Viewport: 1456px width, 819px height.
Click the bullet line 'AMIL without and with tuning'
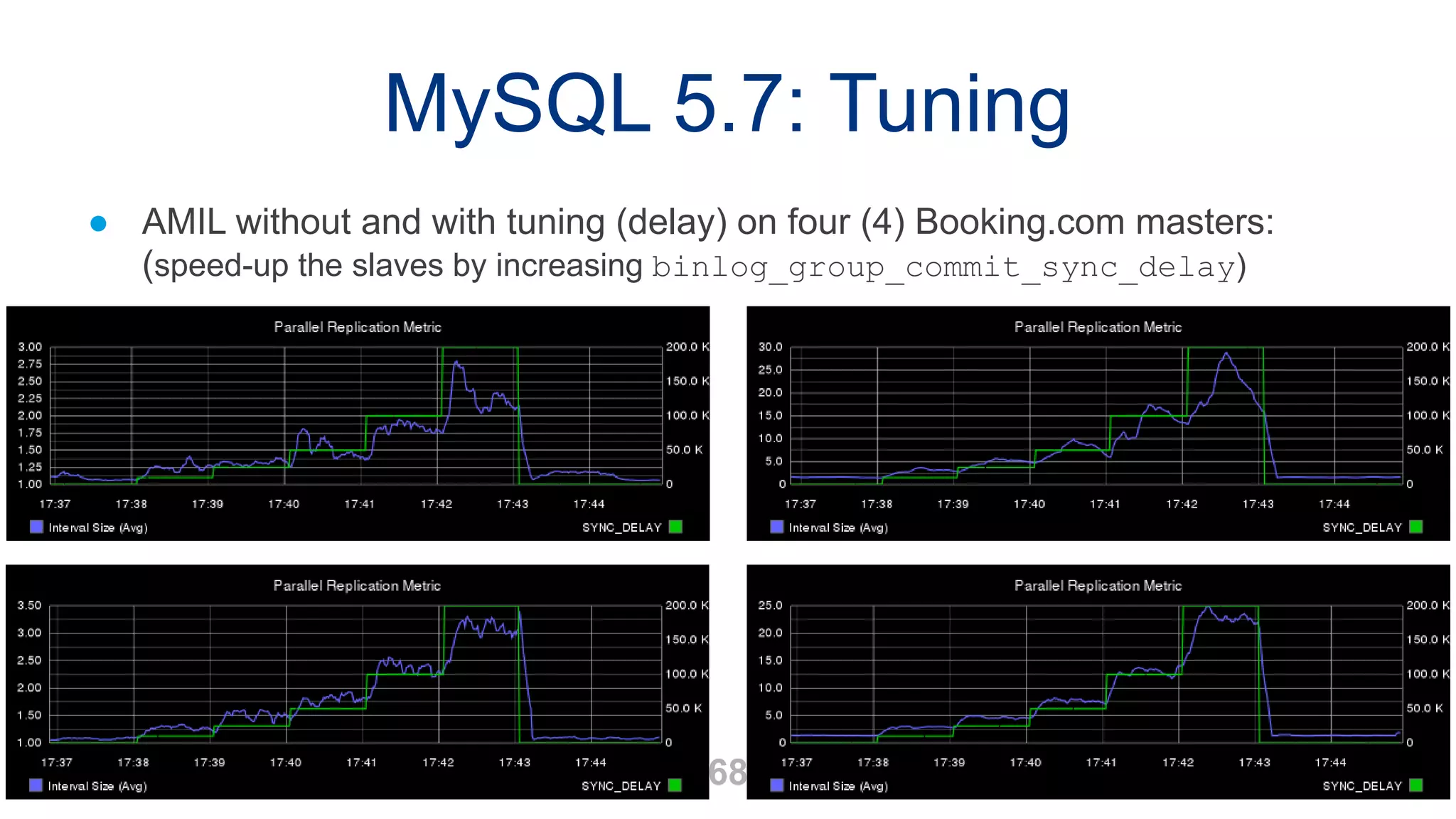(708, 222)
